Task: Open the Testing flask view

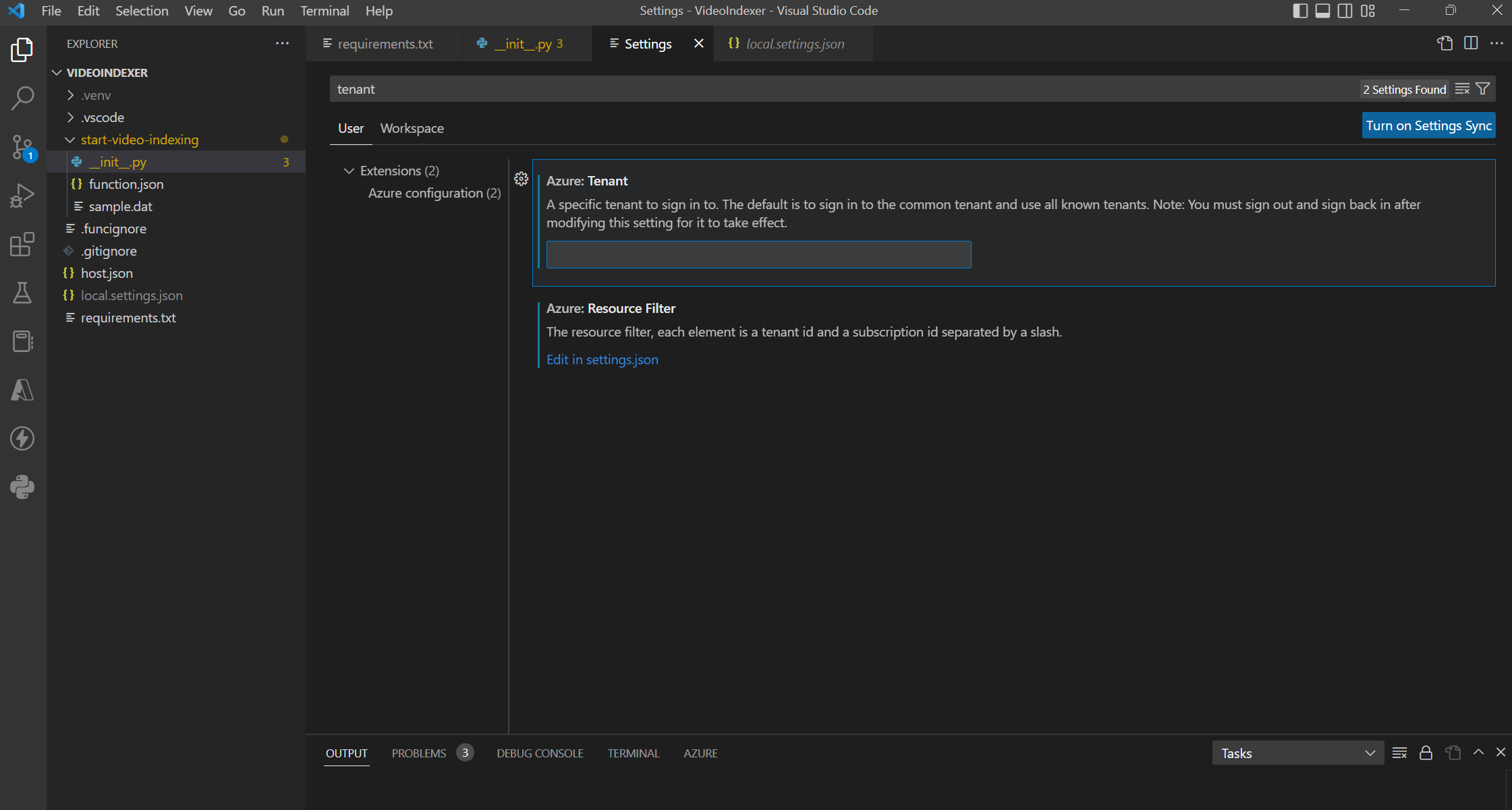Action: click(22, 293)
